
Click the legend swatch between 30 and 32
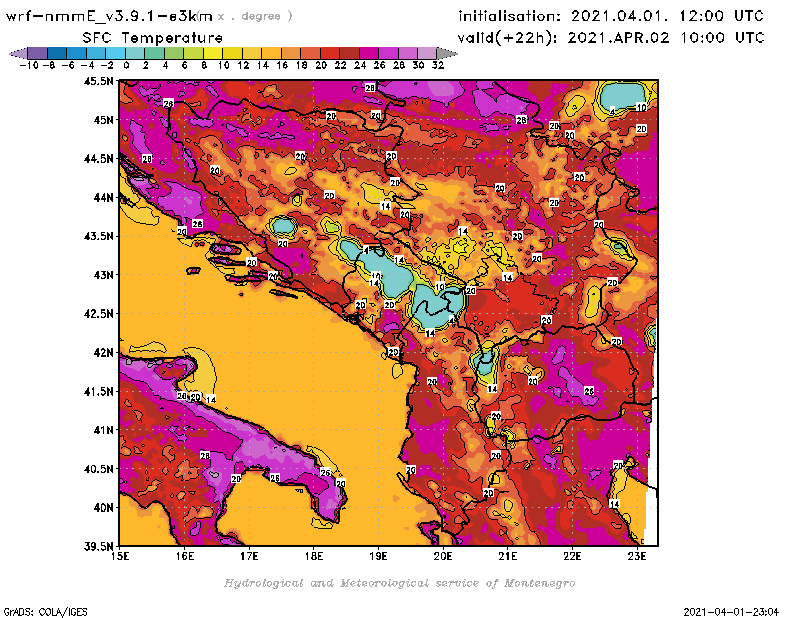click(x=427, y=53)
